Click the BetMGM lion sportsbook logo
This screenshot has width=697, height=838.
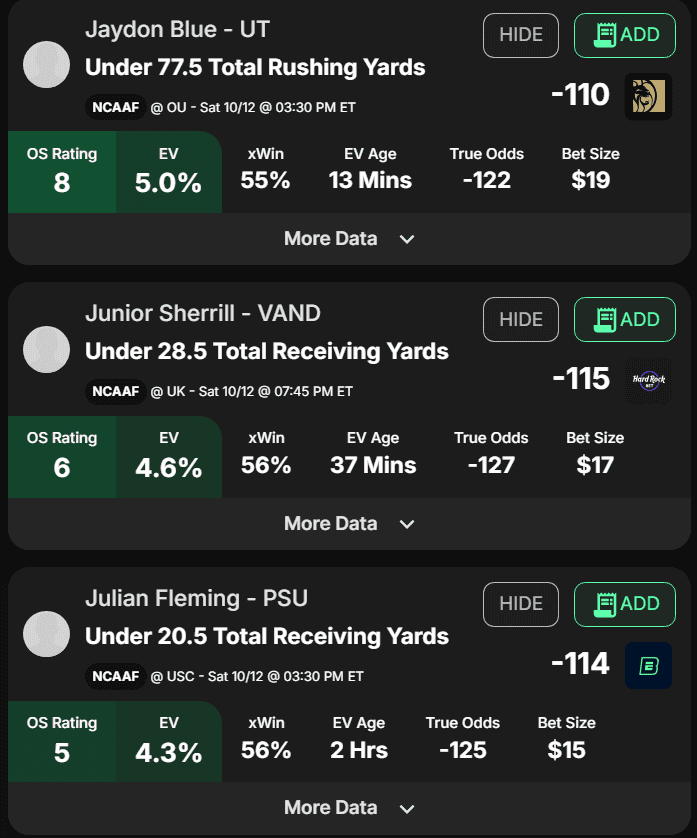point(648,96)
